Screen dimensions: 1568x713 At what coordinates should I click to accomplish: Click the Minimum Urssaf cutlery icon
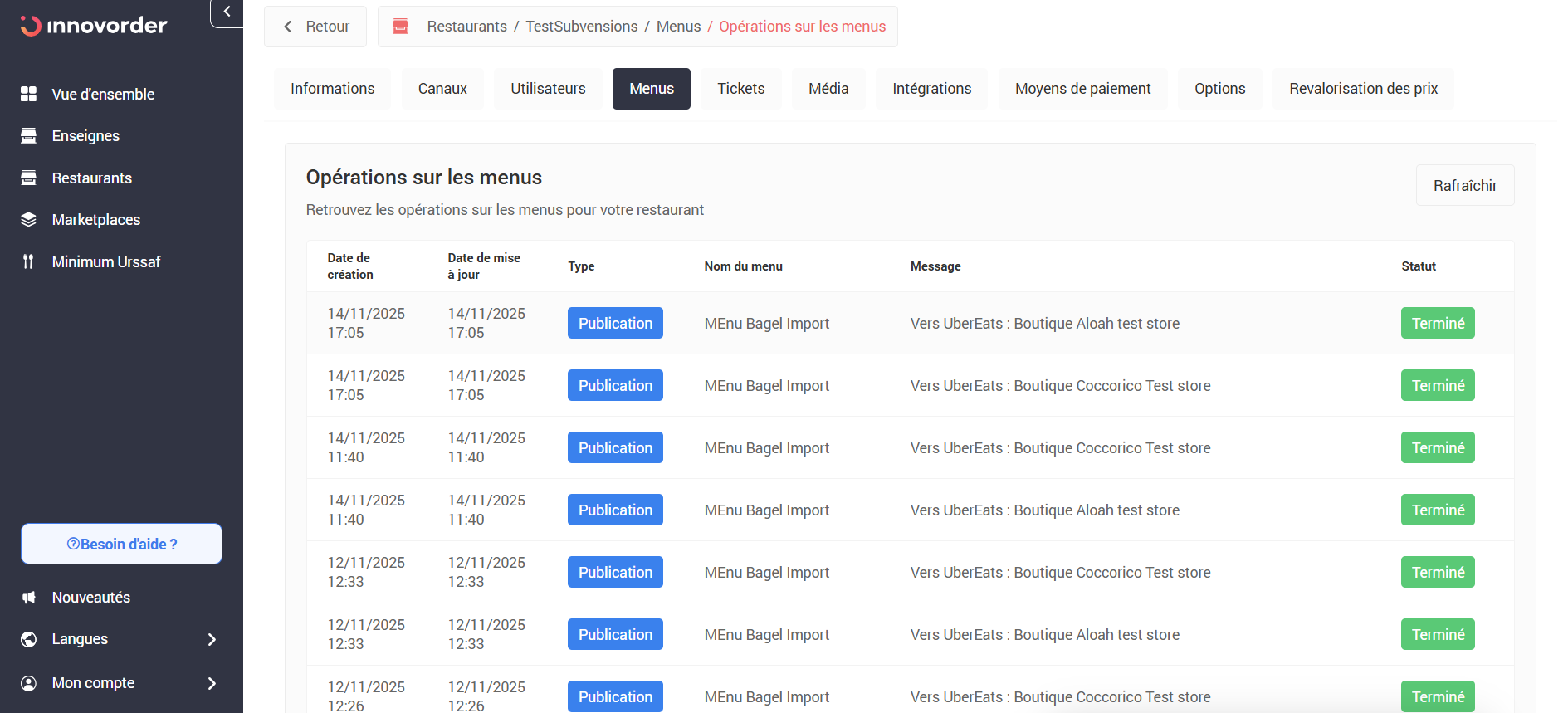pyautogui.click(x=29, y=262)
